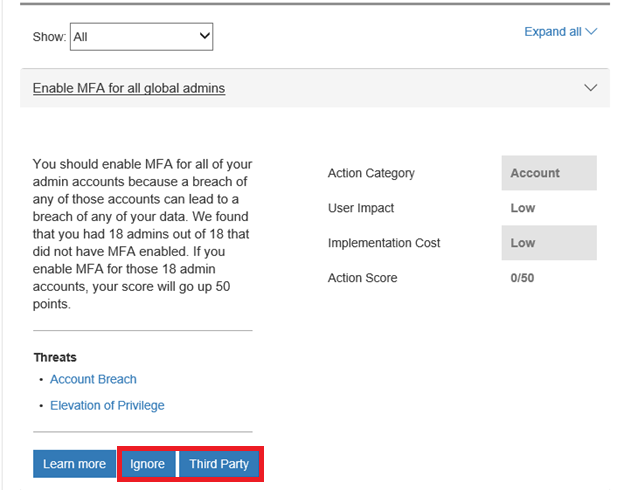
Task: Click the User Impact label
Action: coord(361,208)
